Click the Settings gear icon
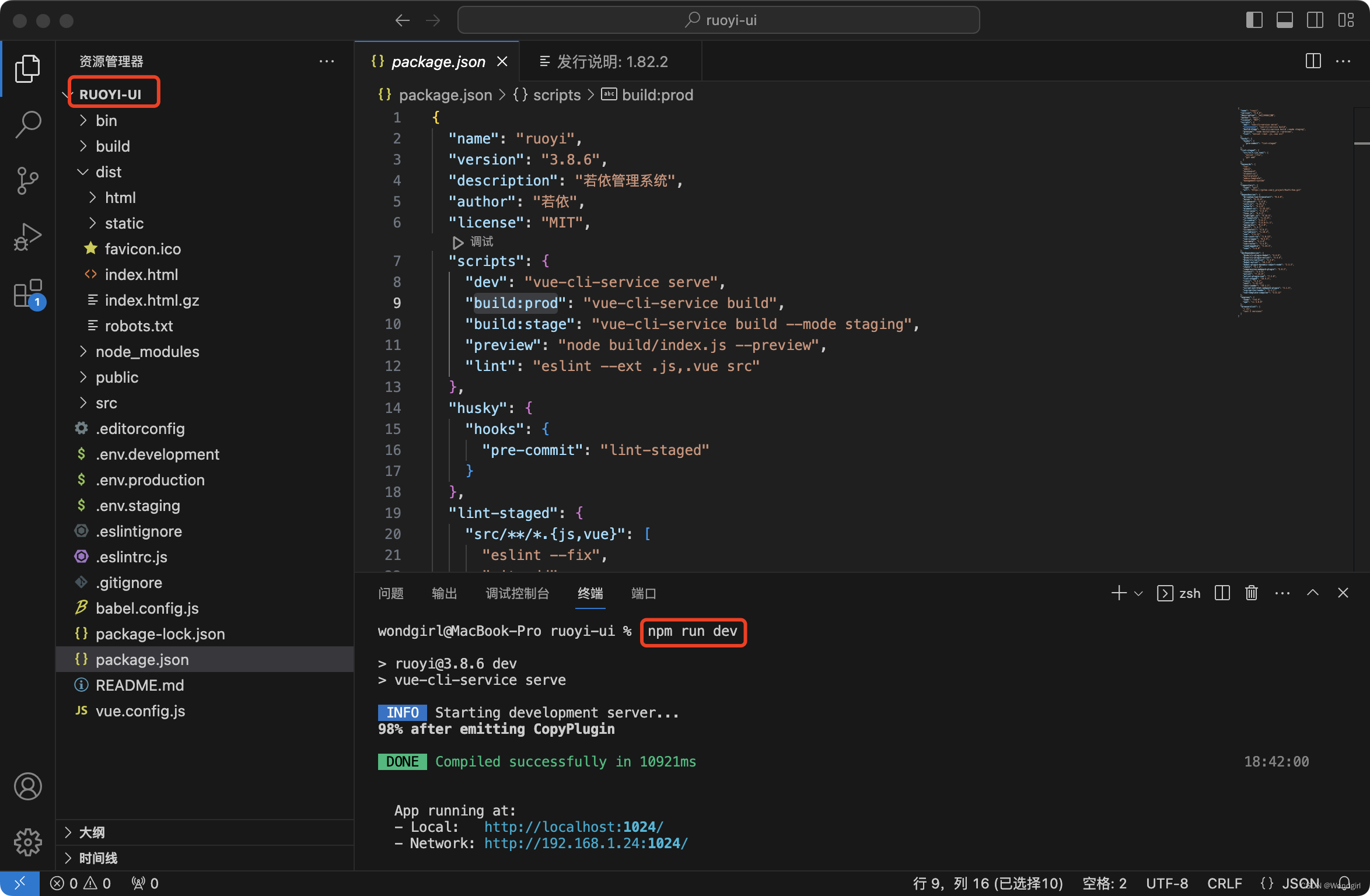 click(x=27, y=838)
